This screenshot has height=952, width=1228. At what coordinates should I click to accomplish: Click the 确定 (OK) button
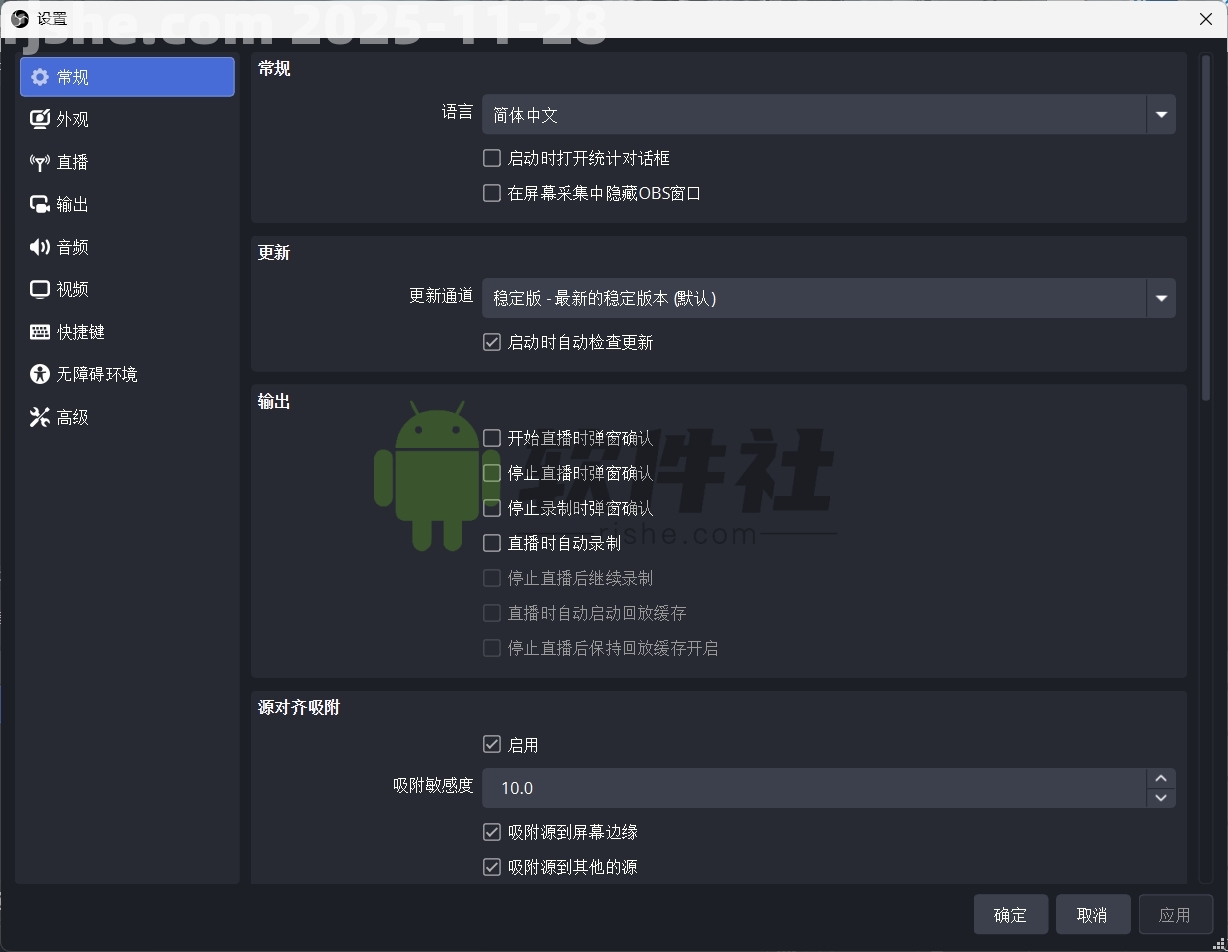point(1010,914)
